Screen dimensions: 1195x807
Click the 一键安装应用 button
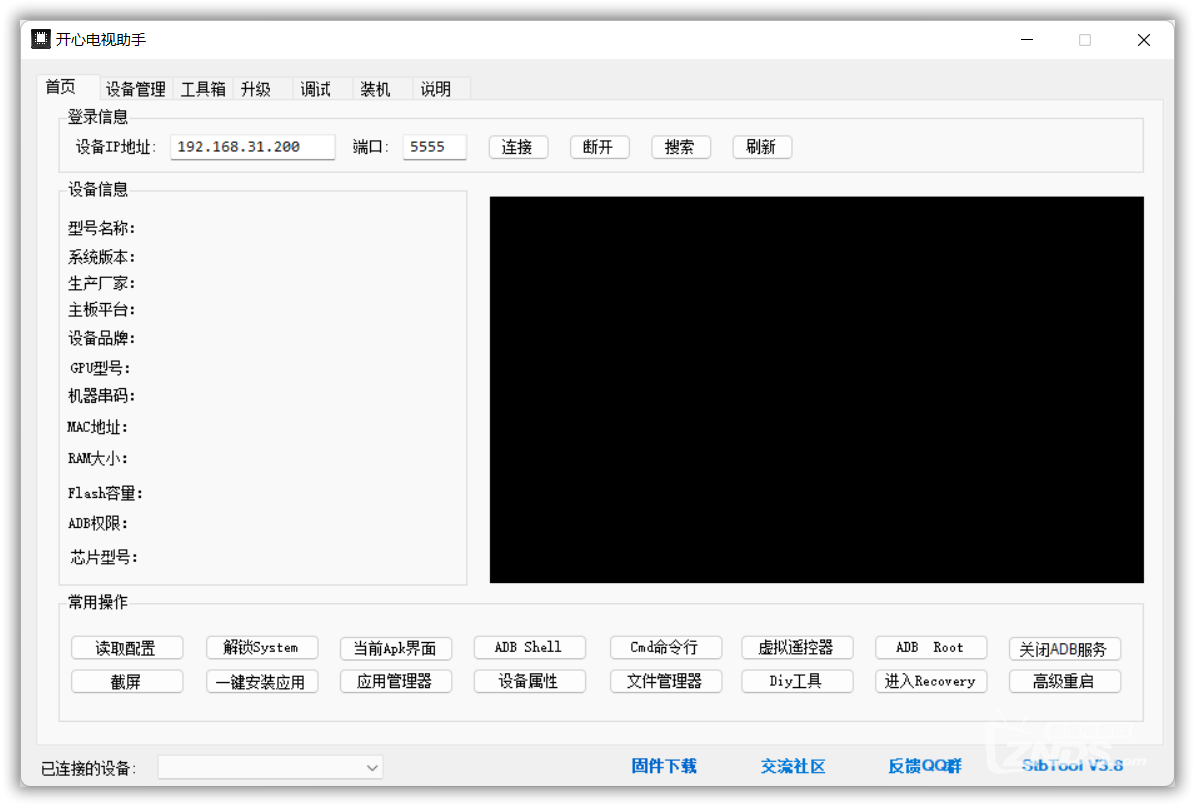(261, 681)
